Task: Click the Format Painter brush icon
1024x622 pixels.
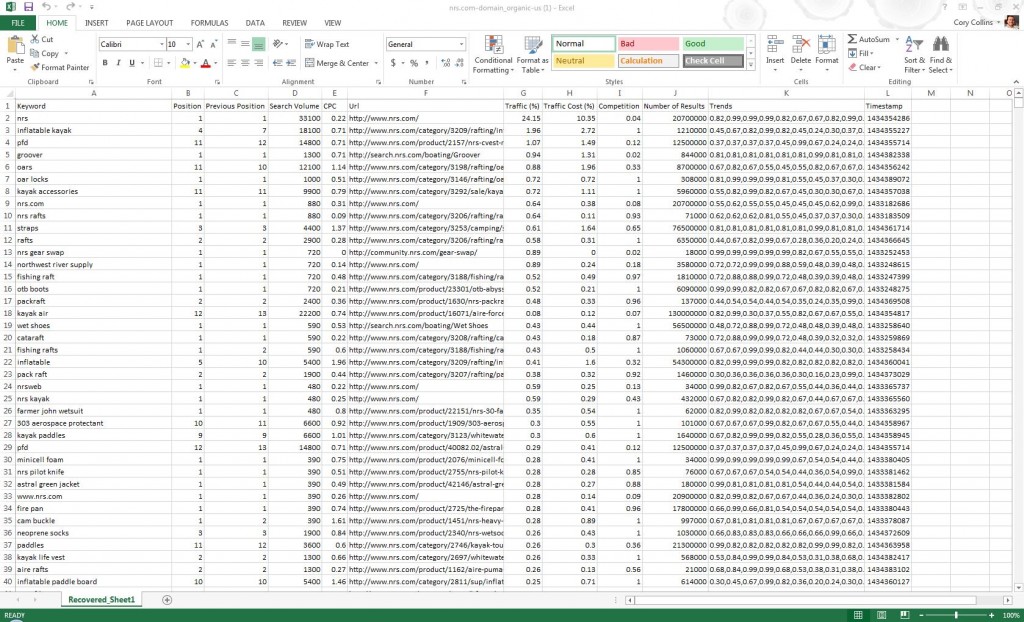Action: pos(35,67)
